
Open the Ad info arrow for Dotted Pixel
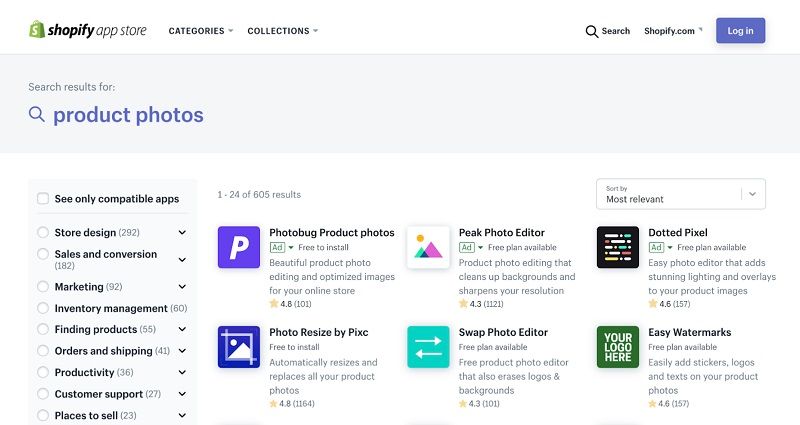click(x=670, y=247)
